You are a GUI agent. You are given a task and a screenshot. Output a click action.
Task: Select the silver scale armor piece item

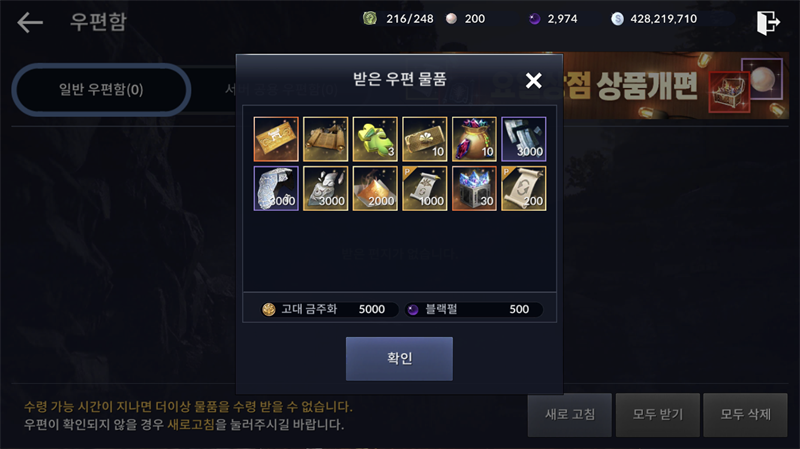276,188
